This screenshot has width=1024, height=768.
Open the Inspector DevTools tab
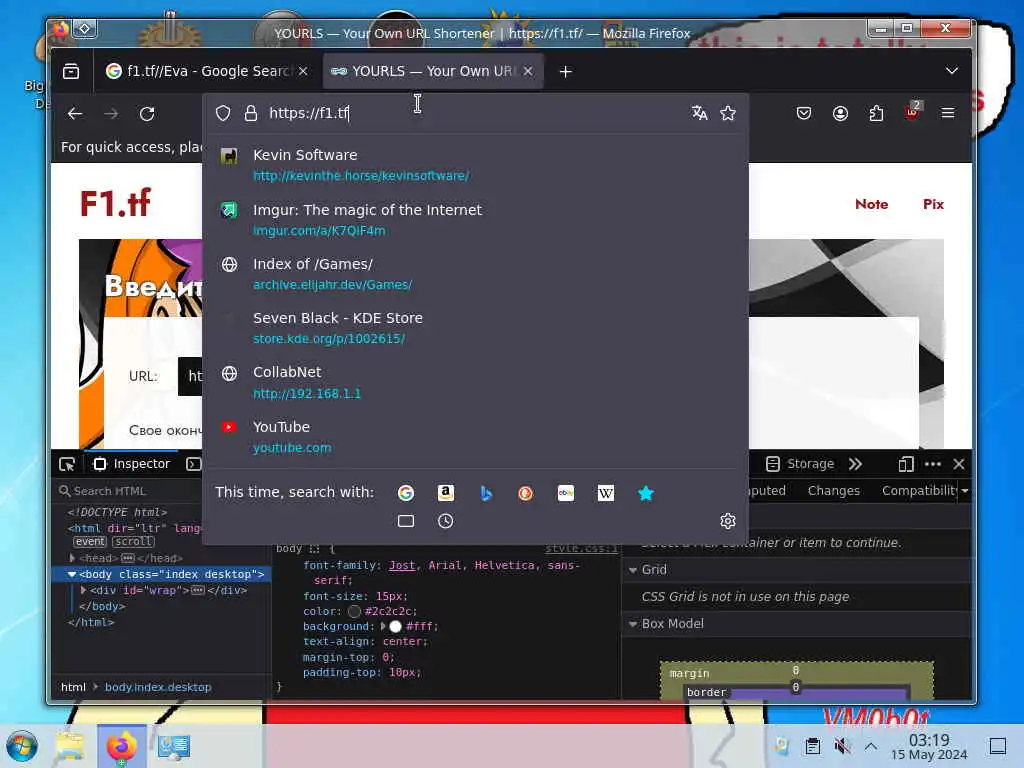click(x=132, y=464)
